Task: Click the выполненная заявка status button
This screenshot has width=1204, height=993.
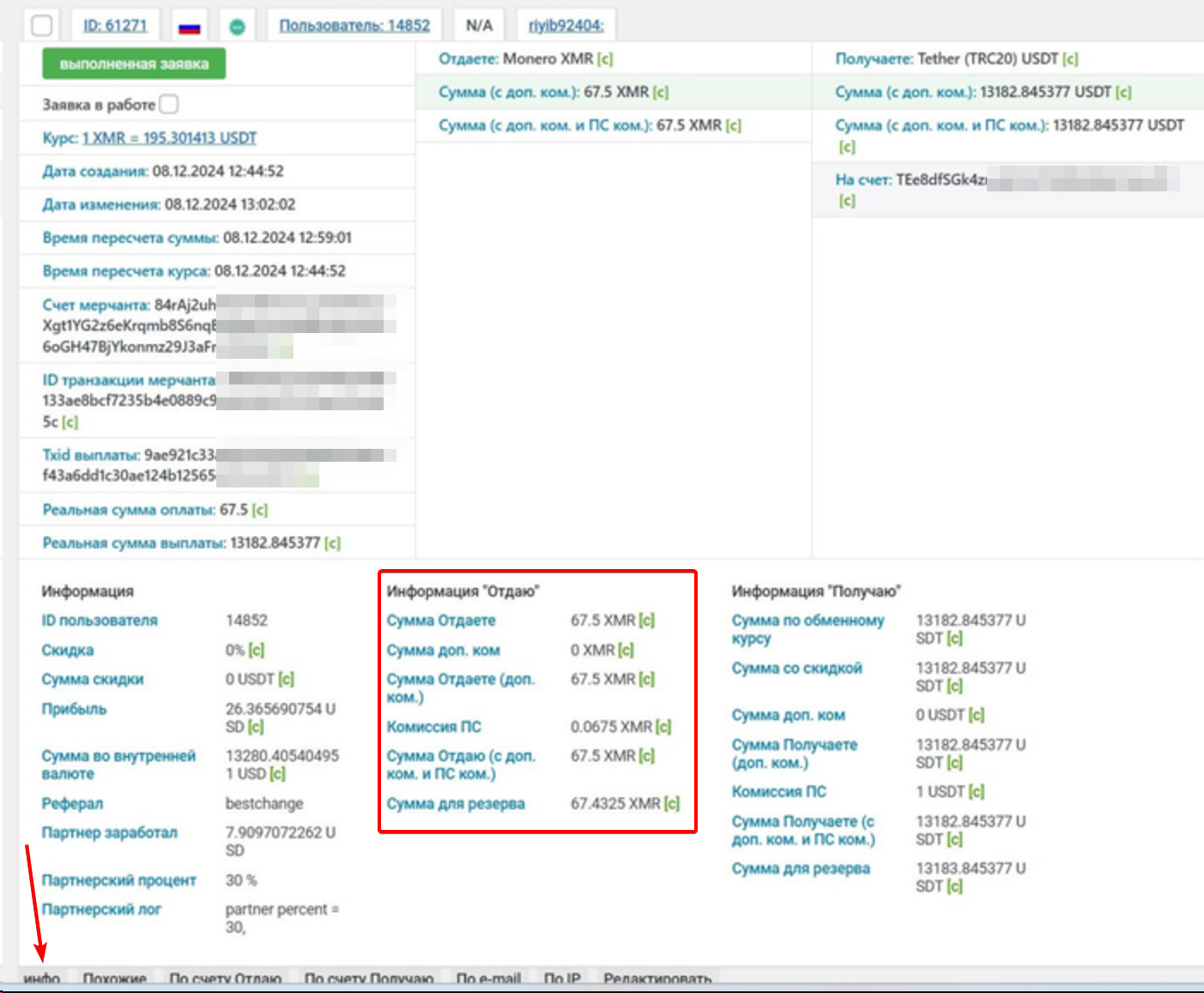Action: pos(134,64)
